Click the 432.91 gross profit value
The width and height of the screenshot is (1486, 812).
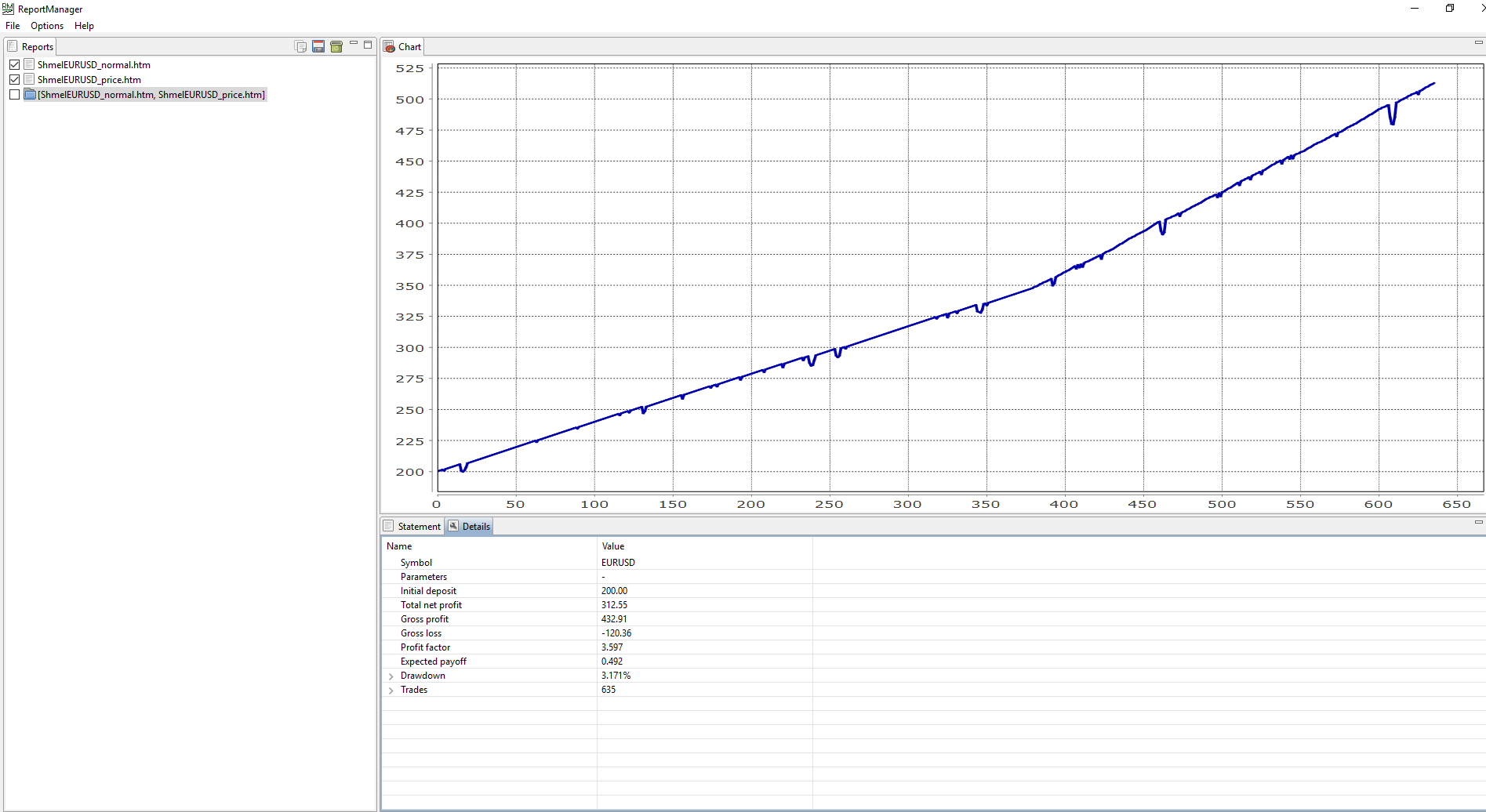point(614,619)
